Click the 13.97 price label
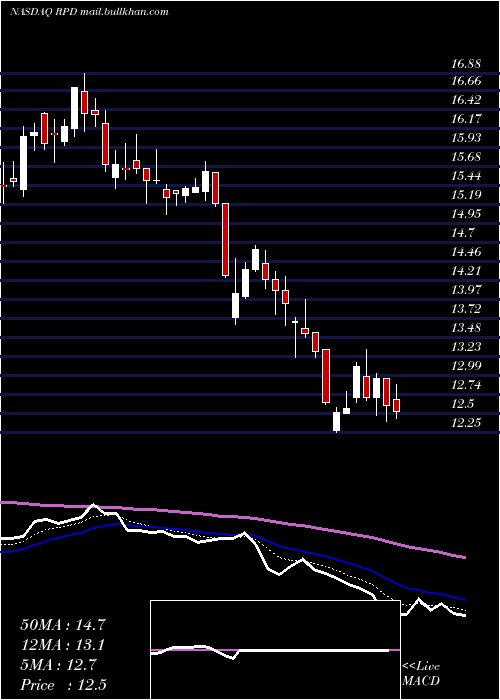Viewport: 500px width, 700px height. tap(466, 290)
